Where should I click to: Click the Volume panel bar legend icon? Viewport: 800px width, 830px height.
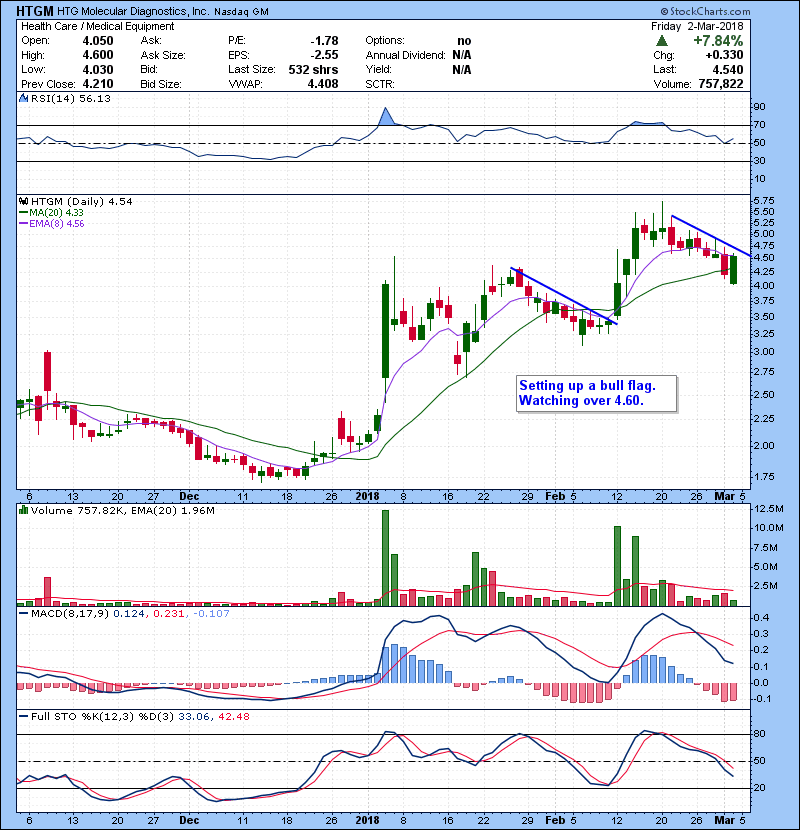[x=23, y=510]
